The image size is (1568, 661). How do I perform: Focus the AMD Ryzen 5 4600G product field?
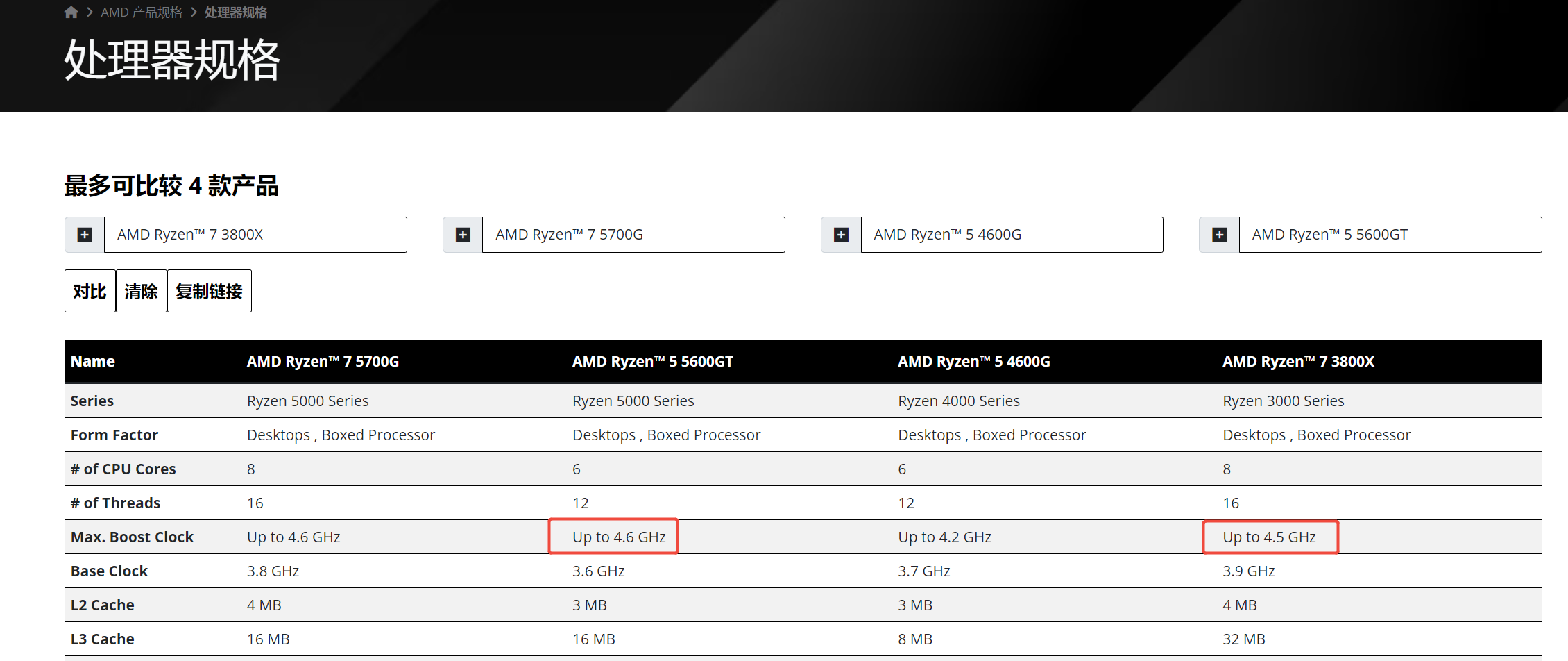(x=1012, y=235)
